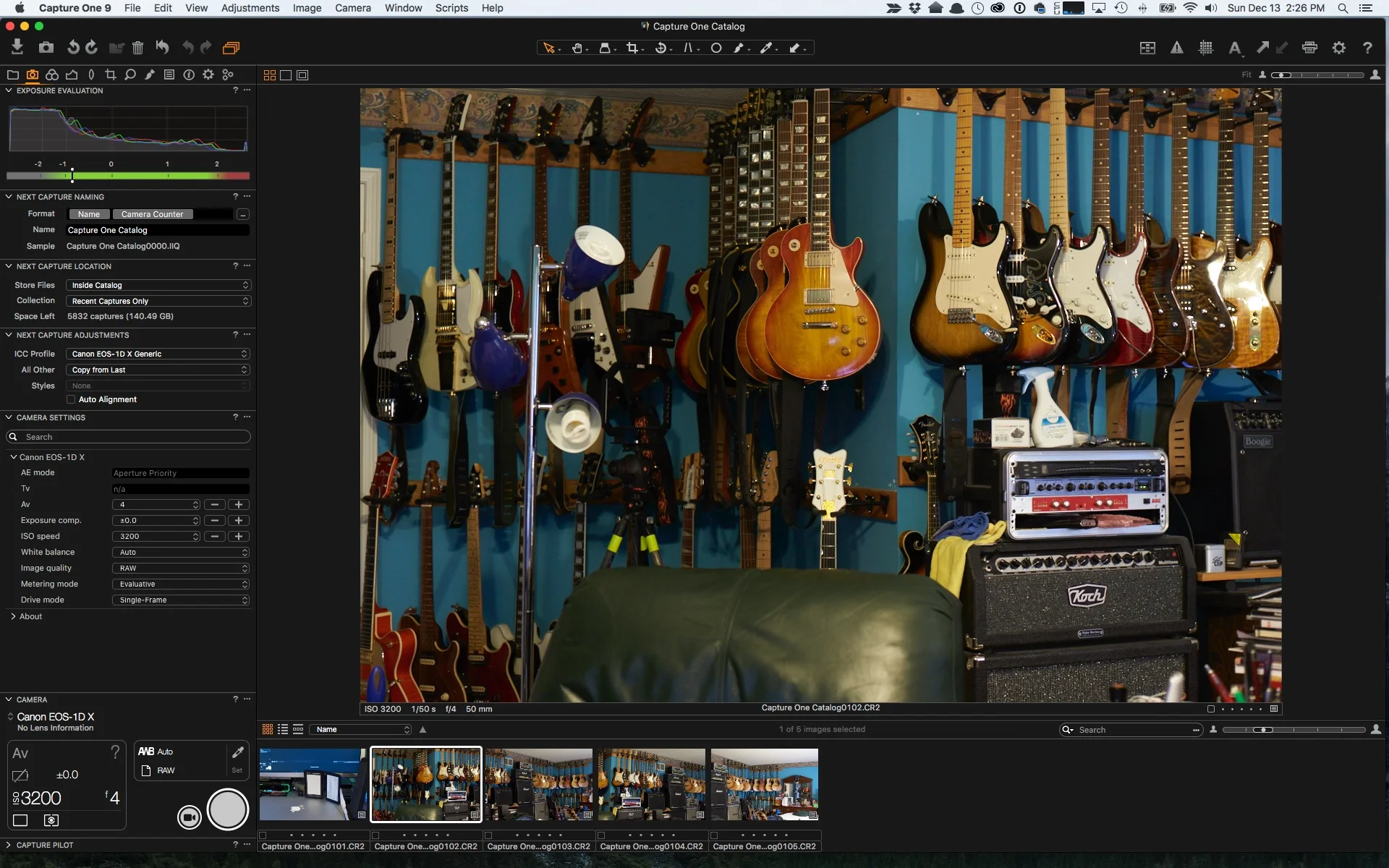Click the trash delete icon in toolbar
Image resolution: width=1389 pixels, height=868 pixels.
coord(137,47)
